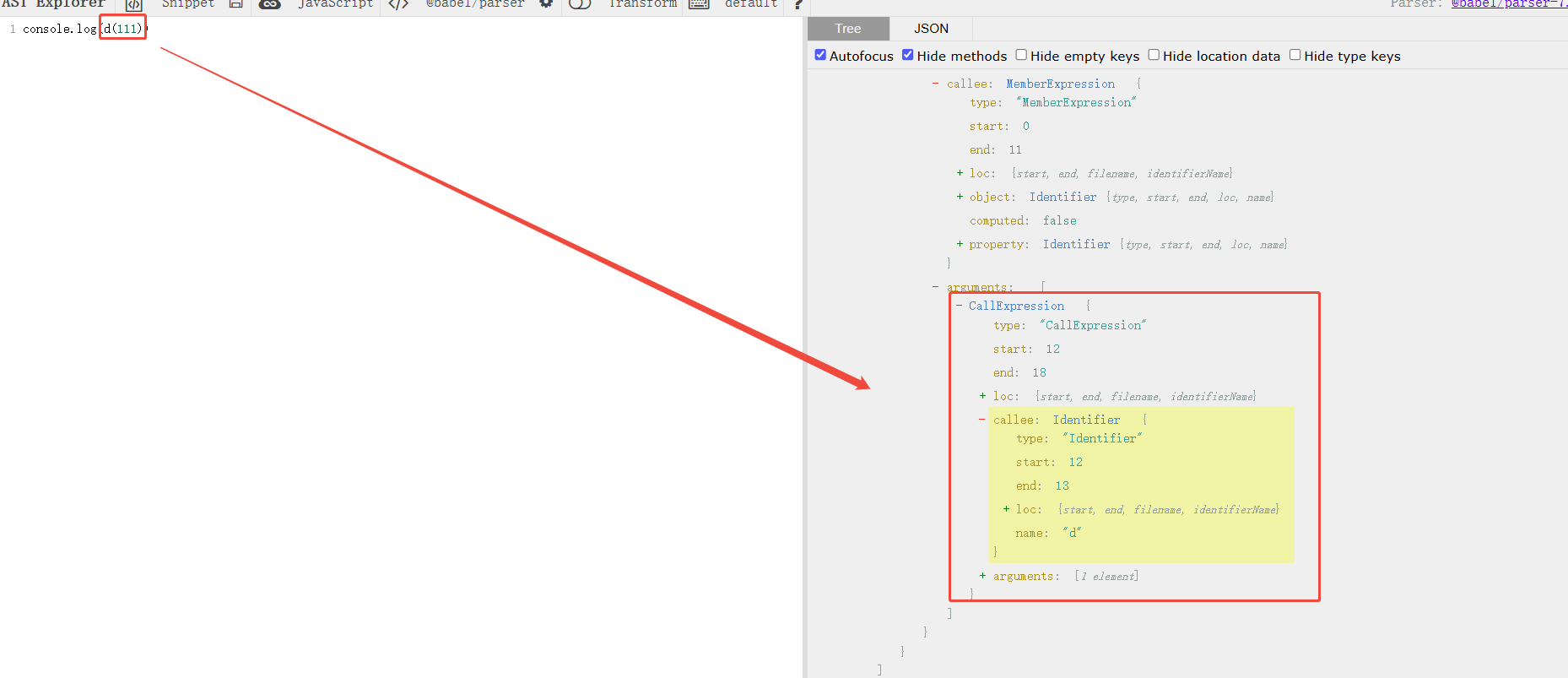This screenshot has height=678, width=1568.
Task: Click the </> parser icon
Action: tap(398, 4)
